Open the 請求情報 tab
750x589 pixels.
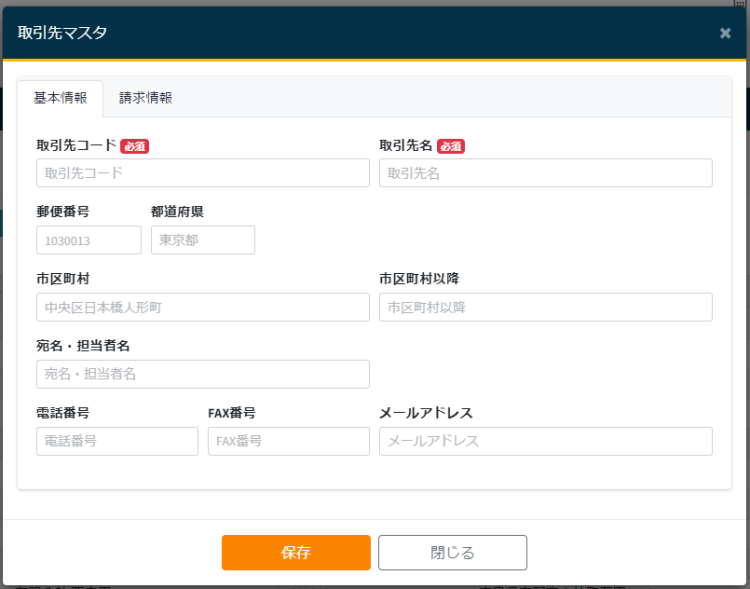click(x=146, y=98)
